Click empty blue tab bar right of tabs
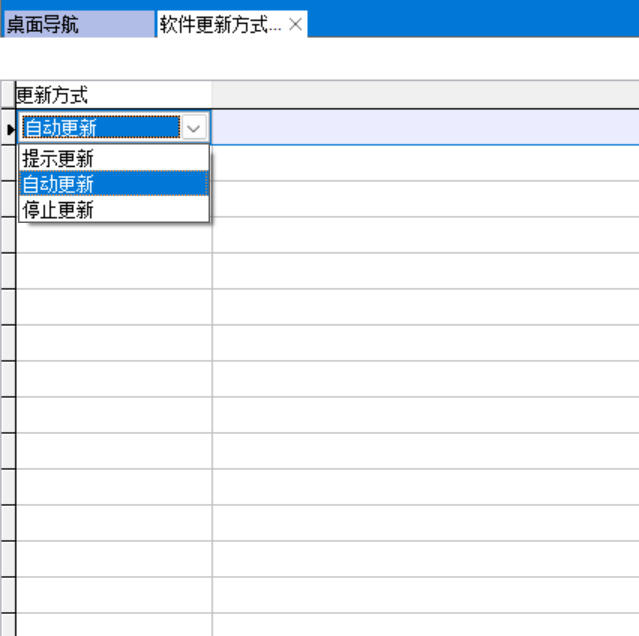The image size is (639, 636). pyautogui.click(x=470, y=20)
